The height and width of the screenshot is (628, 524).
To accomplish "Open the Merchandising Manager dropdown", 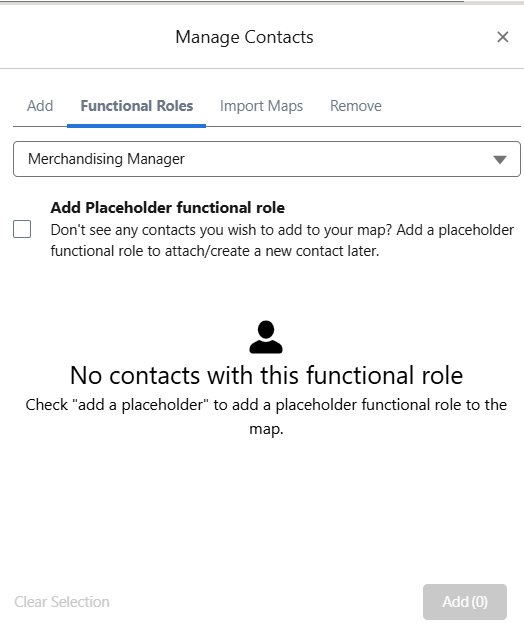I will tap(267, 159).
